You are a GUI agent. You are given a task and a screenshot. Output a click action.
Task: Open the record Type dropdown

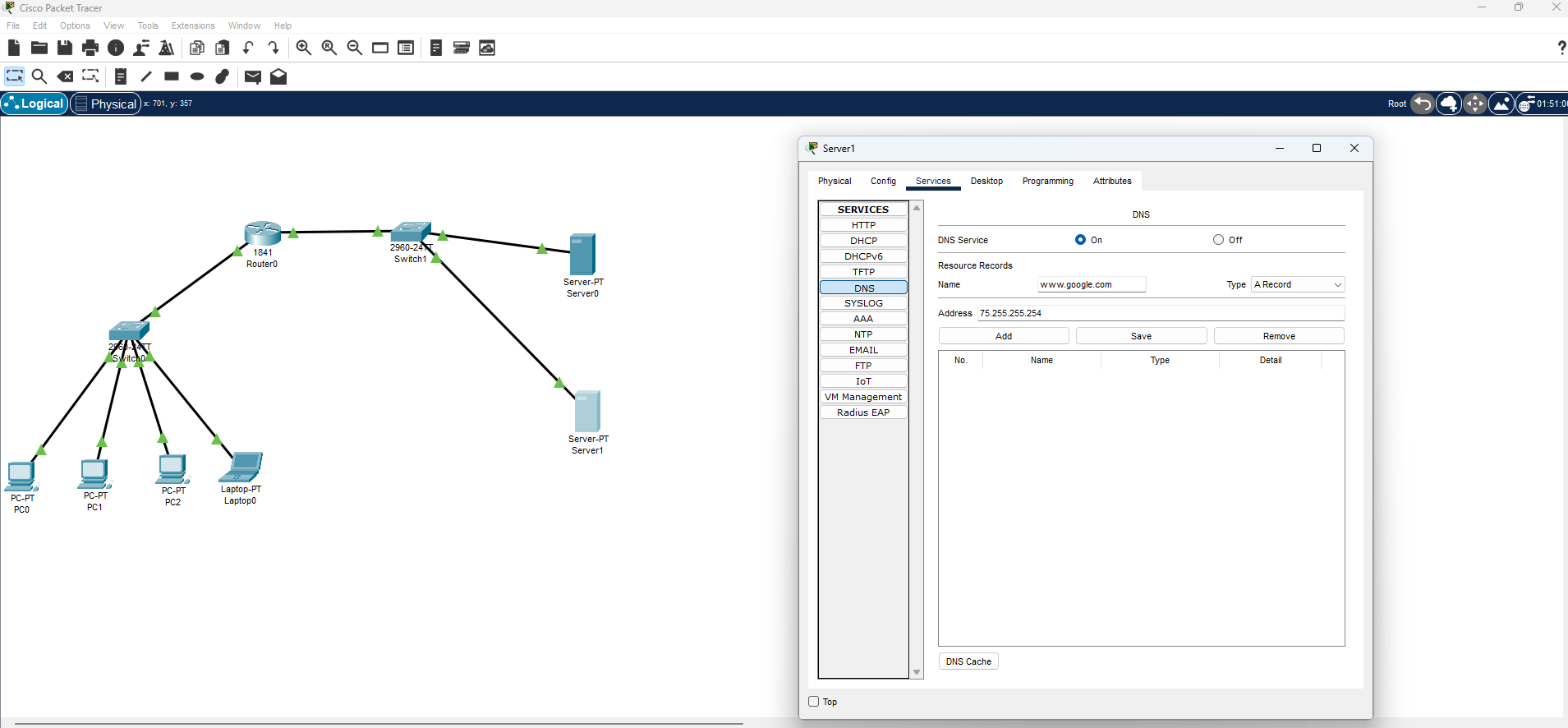pyautogui.click(x=1298, y=284)
